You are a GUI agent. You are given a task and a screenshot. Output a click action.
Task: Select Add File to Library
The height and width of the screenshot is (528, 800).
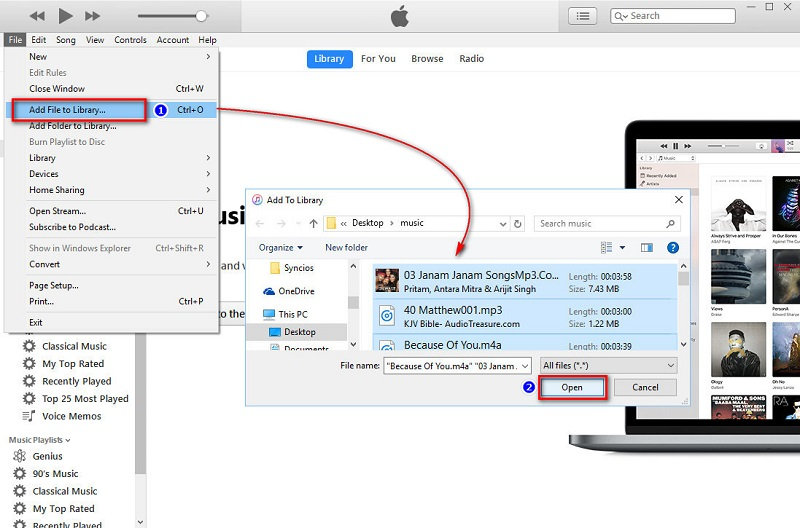(112, 110)
